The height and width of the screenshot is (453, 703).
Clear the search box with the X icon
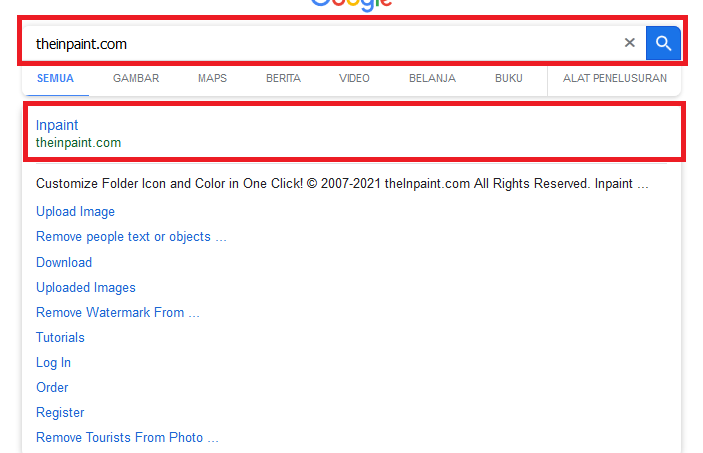629,43
